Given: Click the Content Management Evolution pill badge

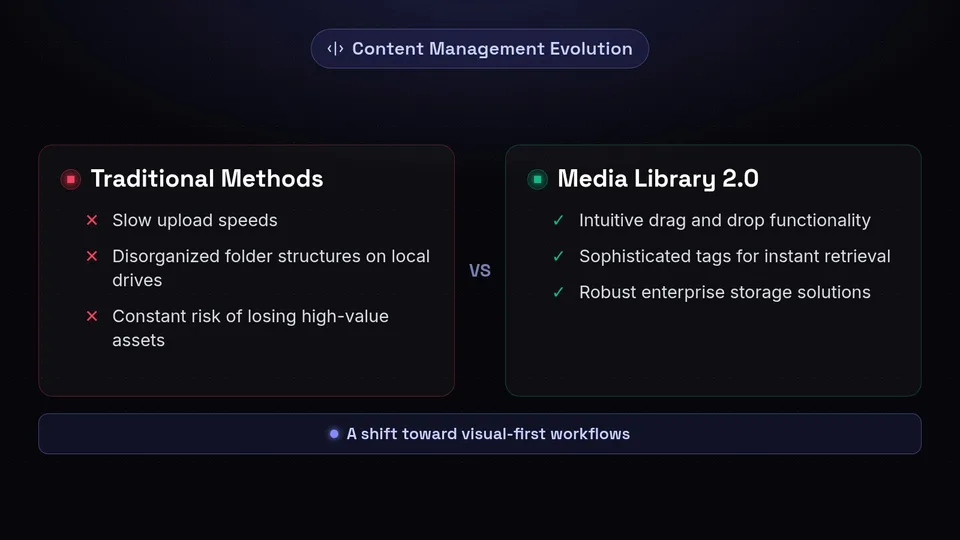Looking at the screenshot, I should (x=479, y=48).
